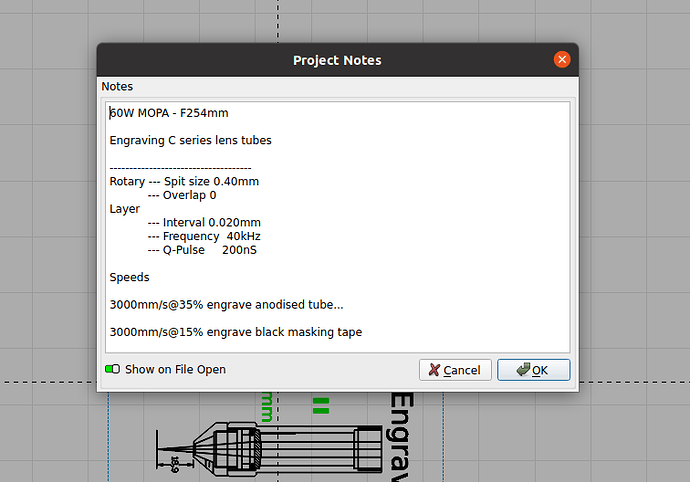Toggle the Show on File Open switch

coord(112,369)
